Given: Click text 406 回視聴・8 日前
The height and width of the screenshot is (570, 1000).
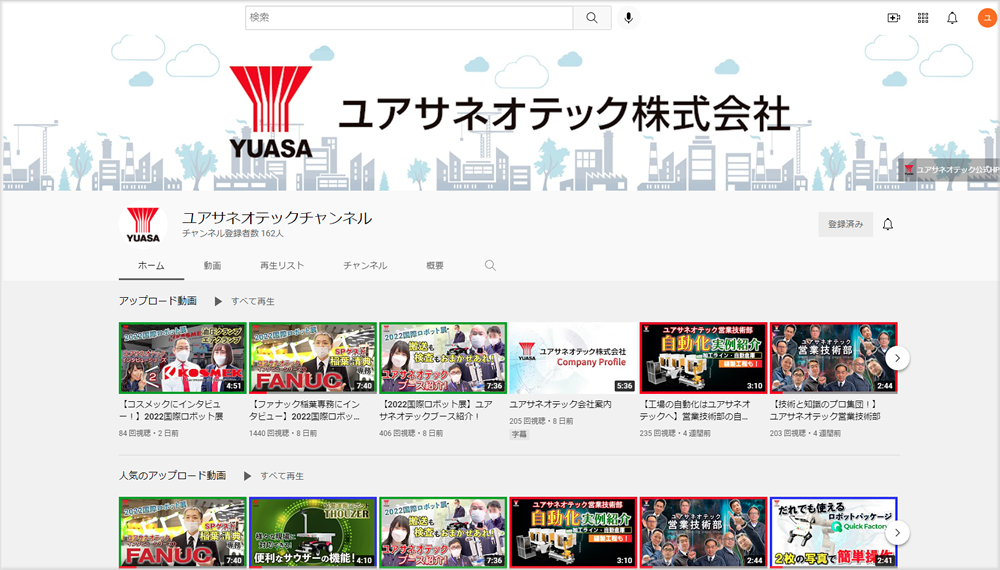Looking at the screenshot, I should [x=411, y=433].
